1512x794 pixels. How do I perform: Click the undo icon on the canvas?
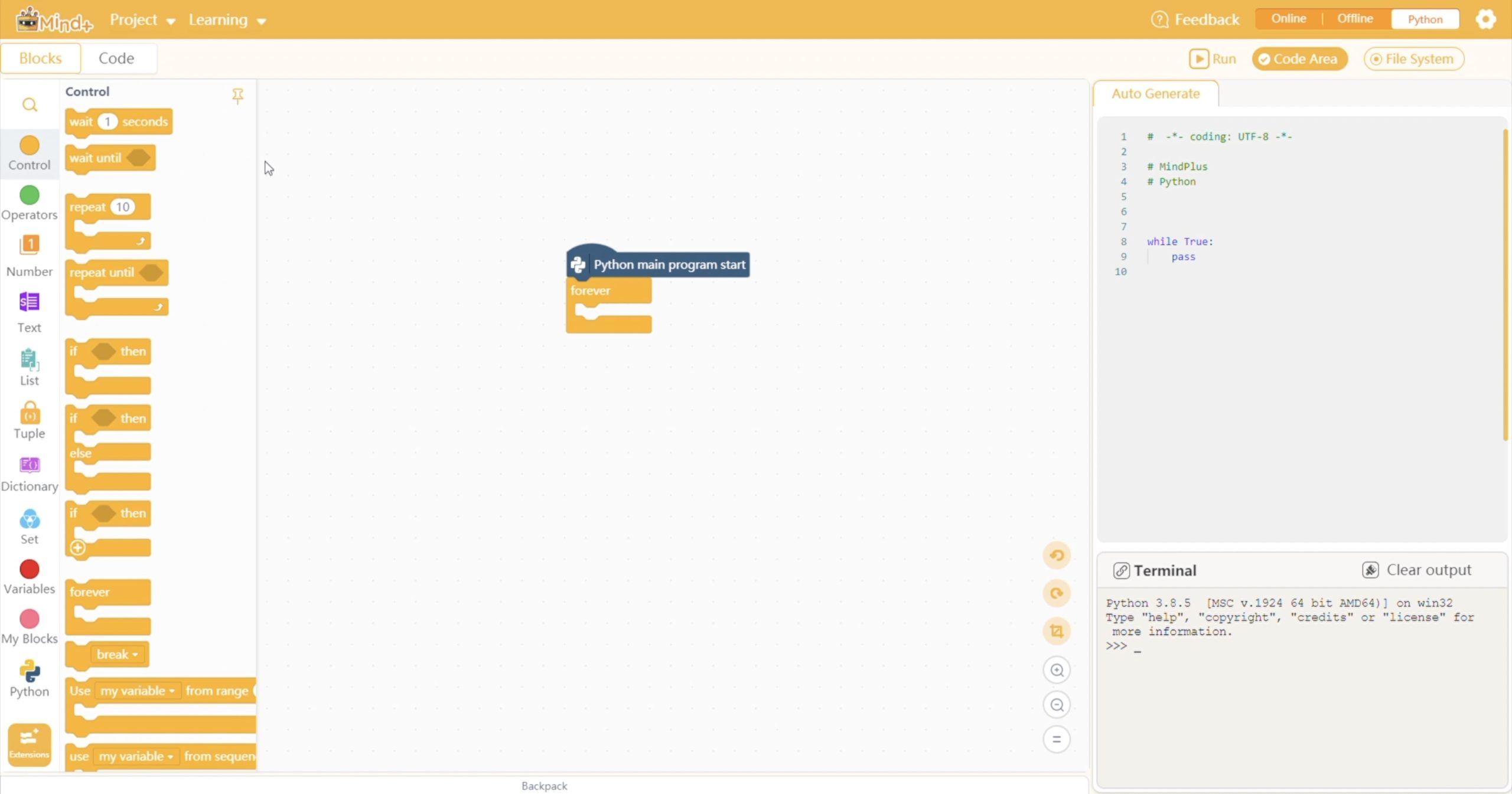point(1057,555)
